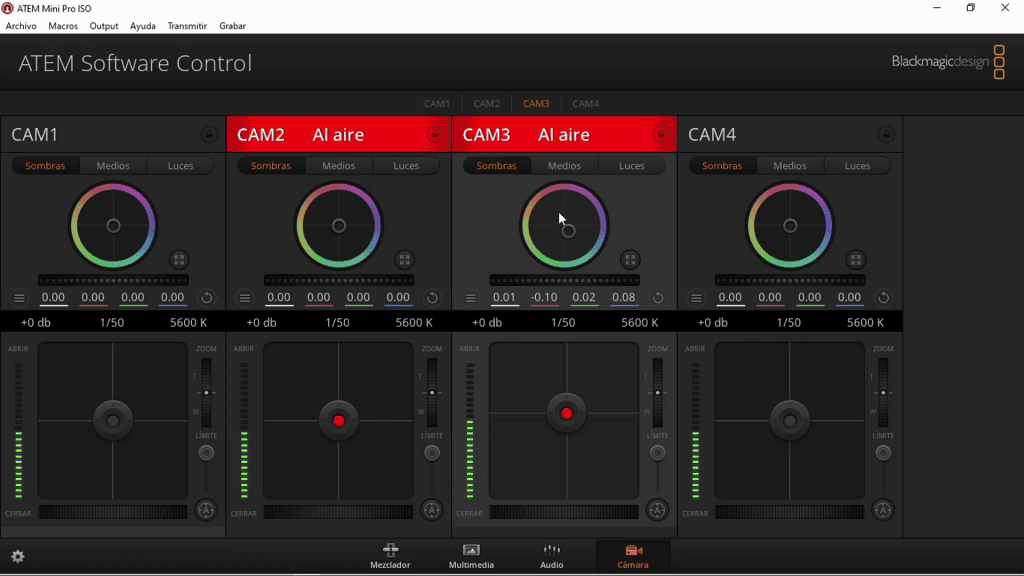Image resolution: width=1024 pixels, height=576 pixels.
Task: Open the Multimedia page
Action: [x=471, y=556]
